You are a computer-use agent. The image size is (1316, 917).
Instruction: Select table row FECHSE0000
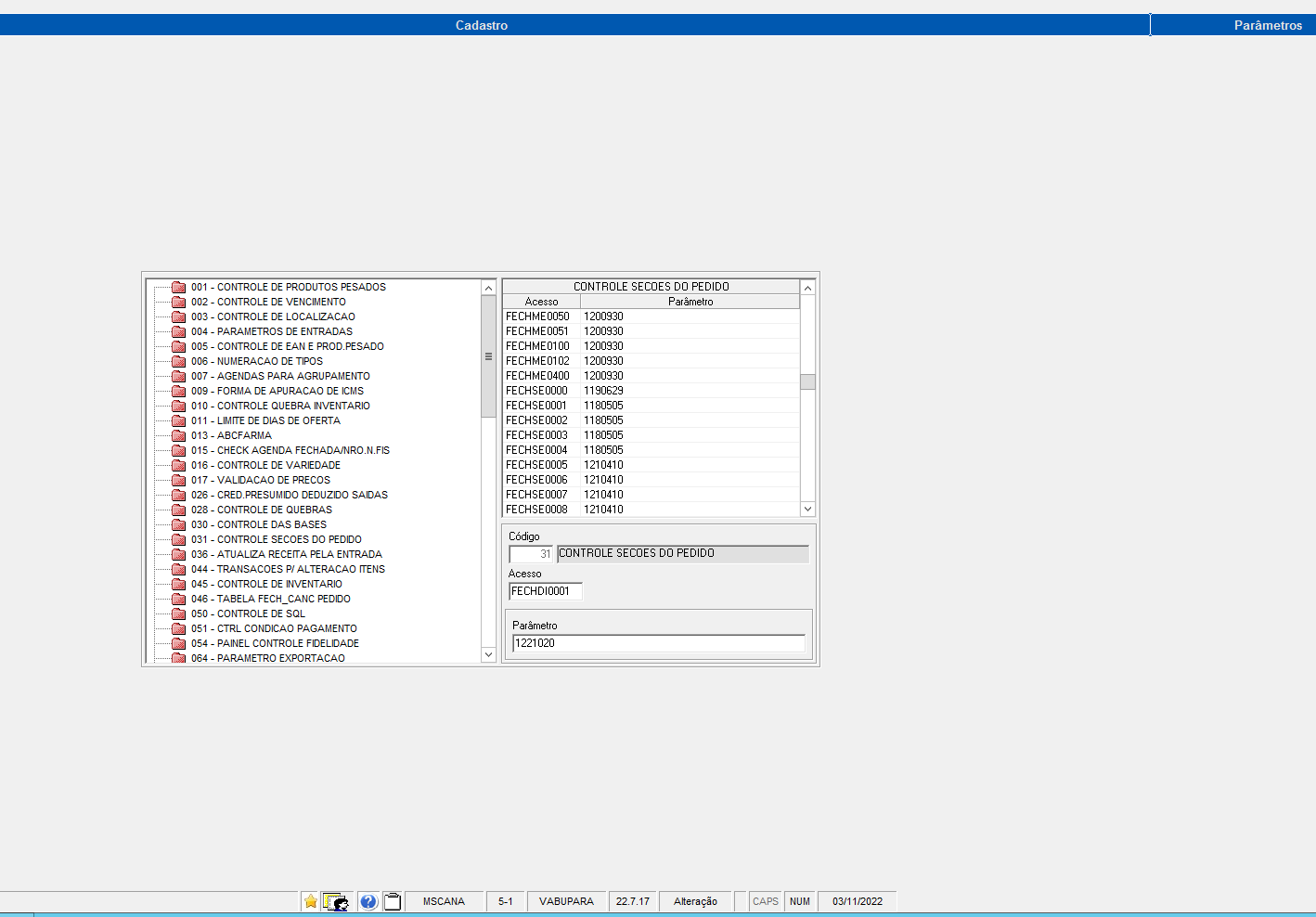pos(651,391)
